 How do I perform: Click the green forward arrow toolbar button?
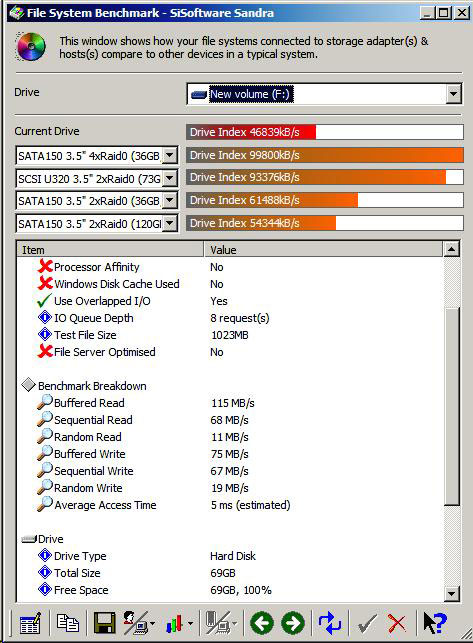293,623
